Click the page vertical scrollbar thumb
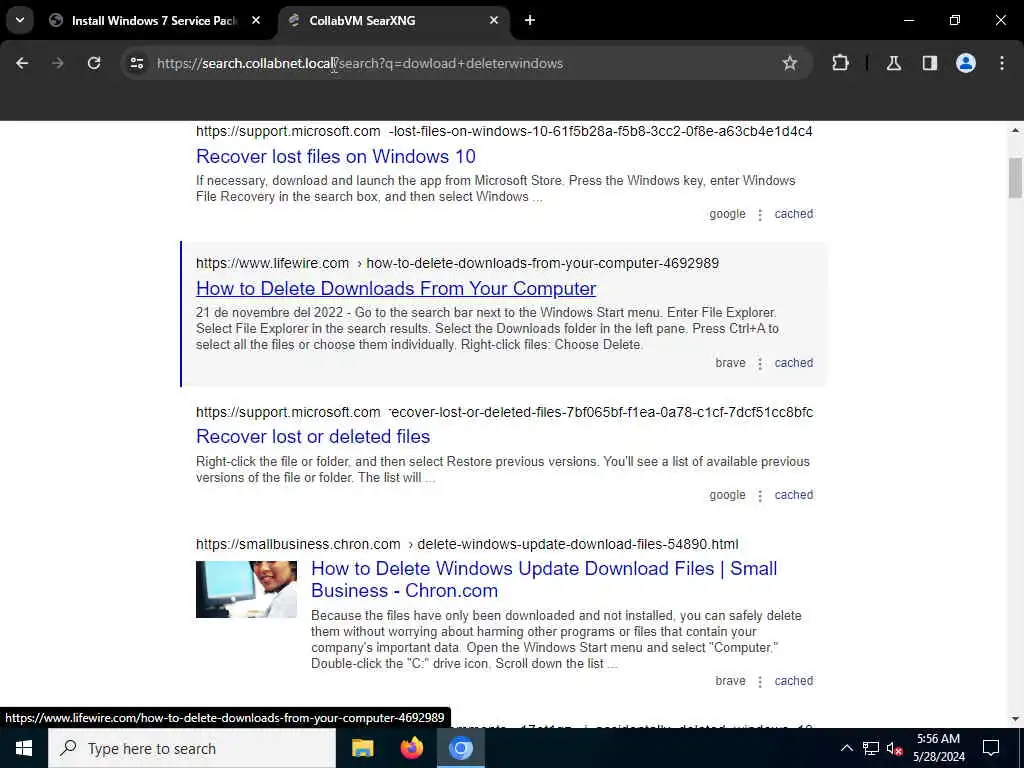1024x768 pixels. [x=1015, y=178]
